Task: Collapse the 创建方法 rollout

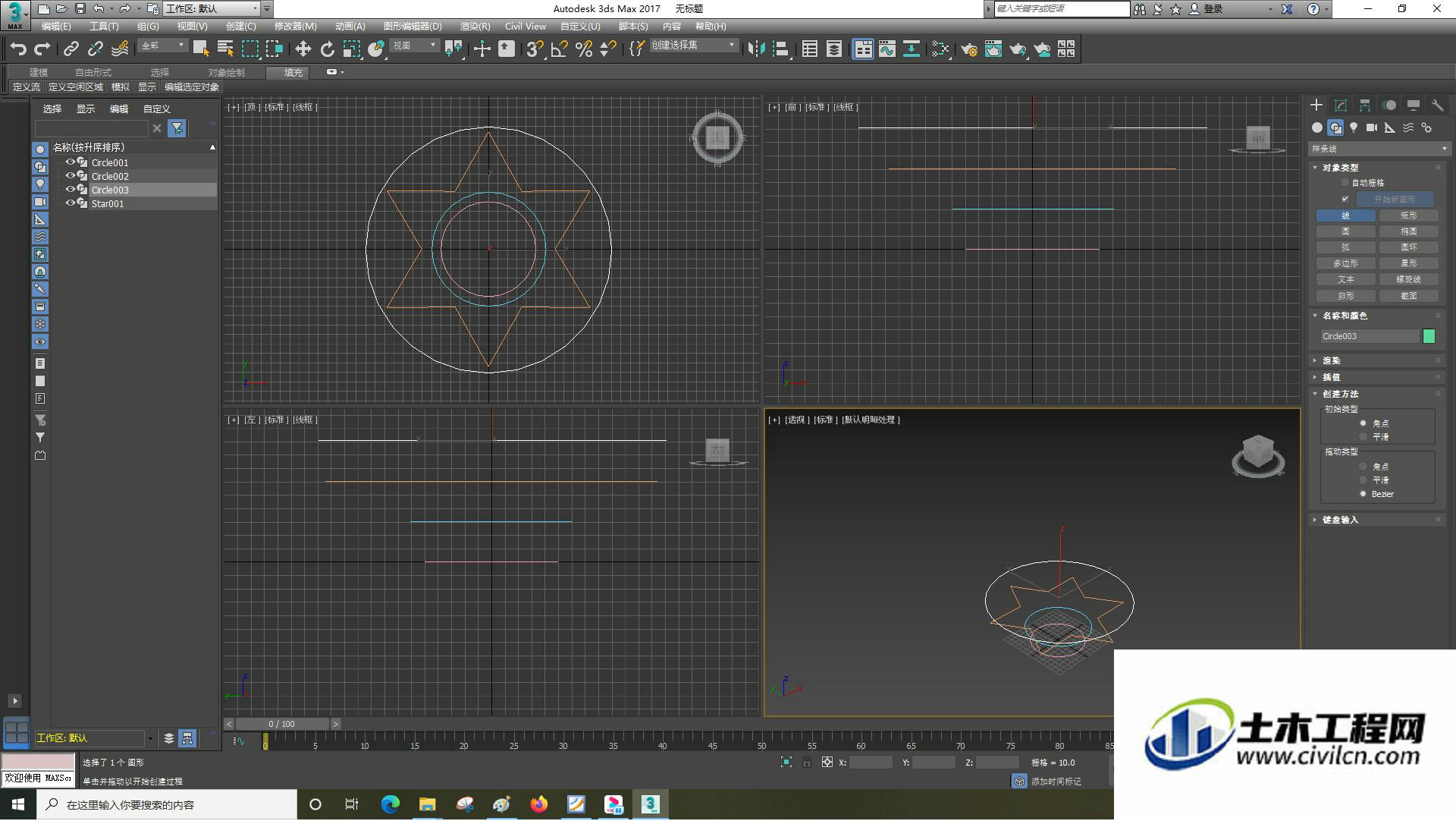Action: click(1341, 394)
